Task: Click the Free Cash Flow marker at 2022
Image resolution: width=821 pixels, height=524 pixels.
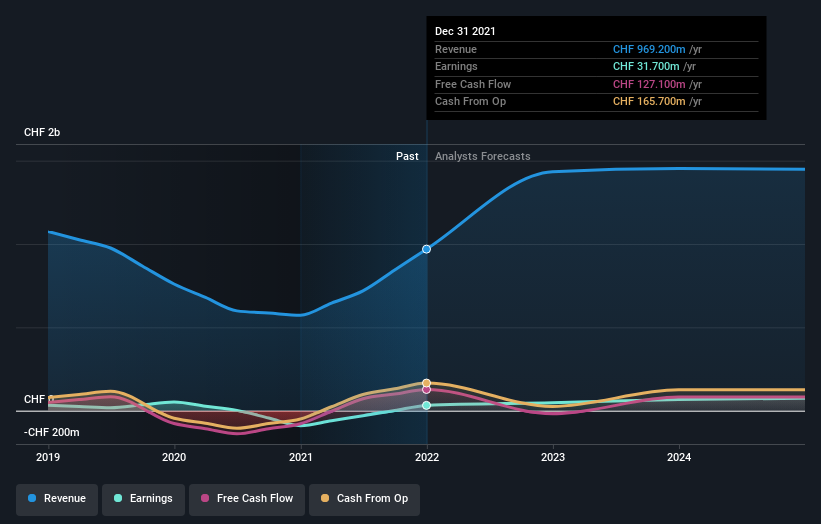Action: (x=427, y=389)
